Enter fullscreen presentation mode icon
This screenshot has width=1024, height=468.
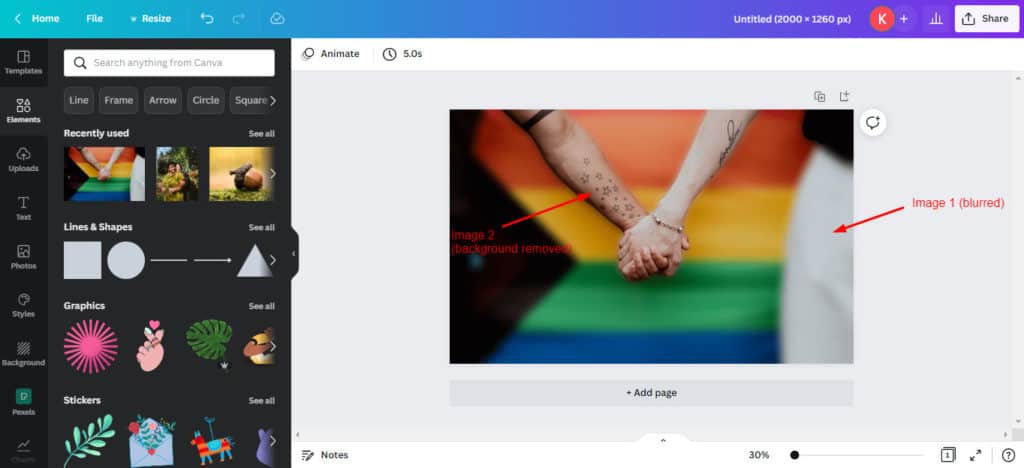[x=976, y=455]
